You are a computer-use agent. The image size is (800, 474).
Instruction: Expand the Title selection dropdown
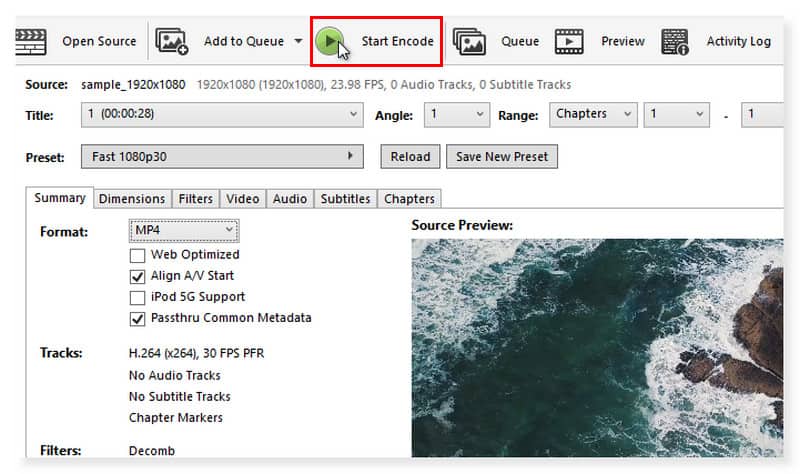click(222, 115)
